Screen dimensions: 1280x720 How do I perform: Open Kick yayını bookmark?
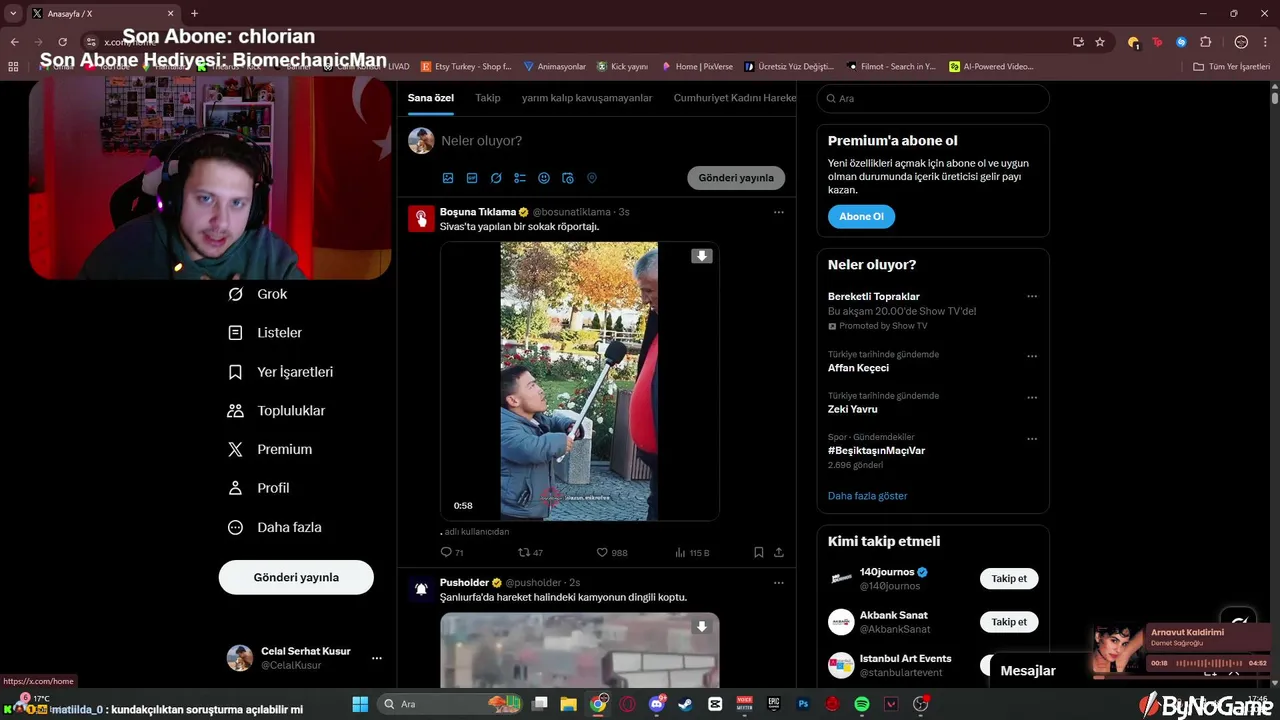point(623,66)
